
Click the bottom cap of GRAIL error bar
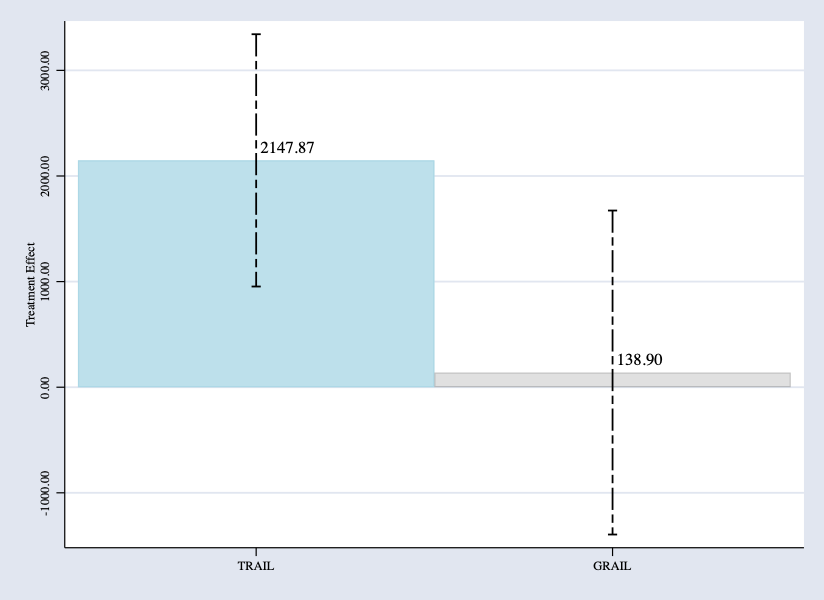pos(612,534)
